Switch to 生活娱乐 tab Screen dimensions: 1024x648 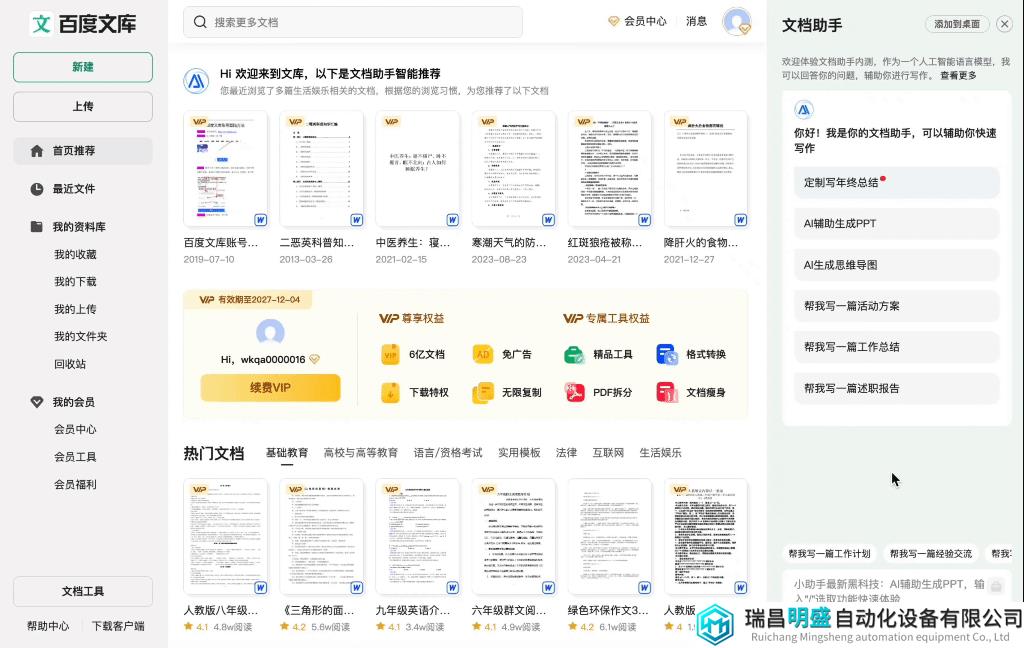[x=660, y=453]
